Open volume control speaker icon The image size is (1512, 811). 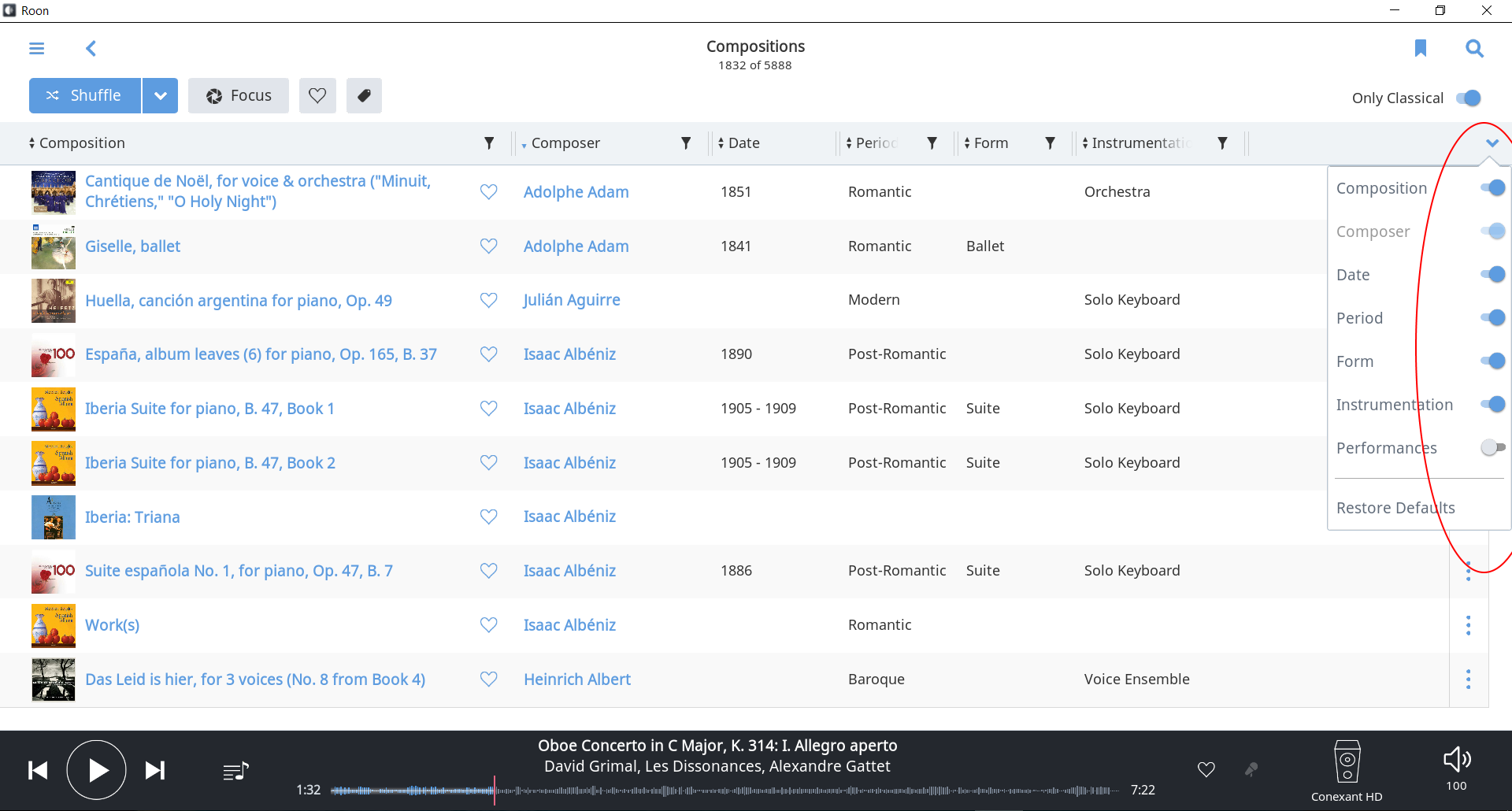[x=1456, y=759]
